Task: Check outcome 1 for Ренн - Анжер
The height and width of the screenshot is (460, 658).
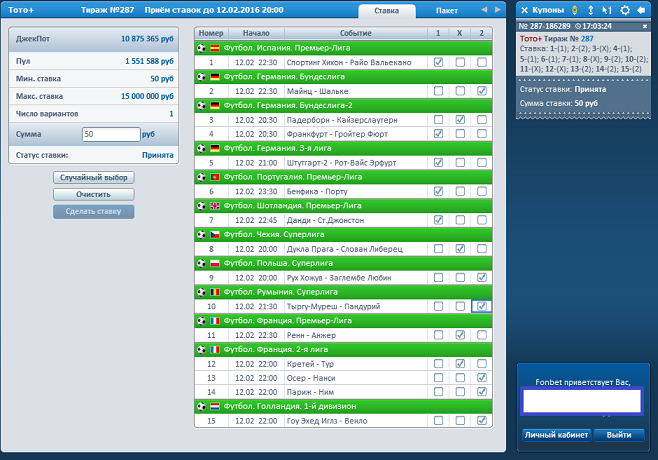Action: (438, 335)
